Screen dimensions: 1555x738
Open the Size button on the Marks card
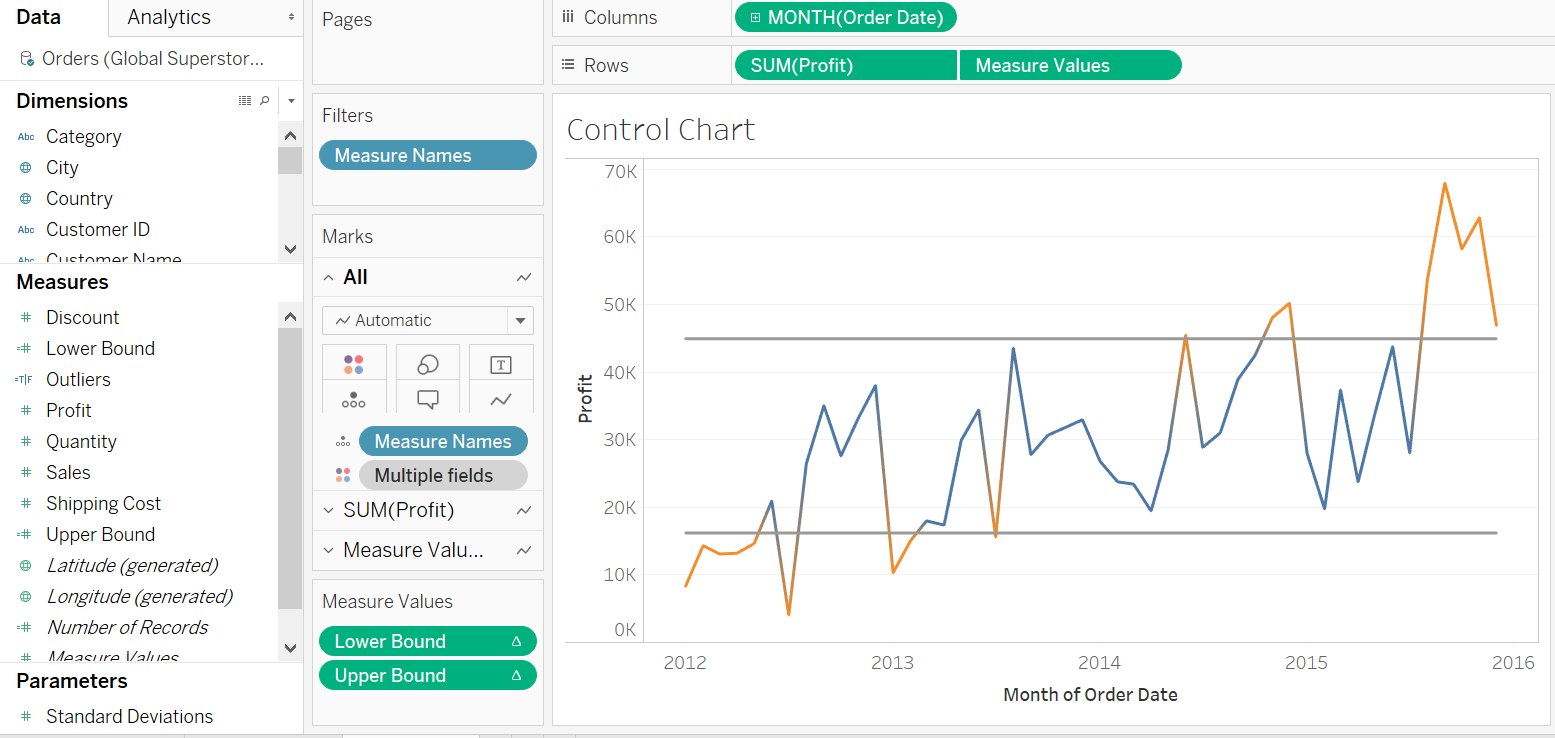point(428,364)
